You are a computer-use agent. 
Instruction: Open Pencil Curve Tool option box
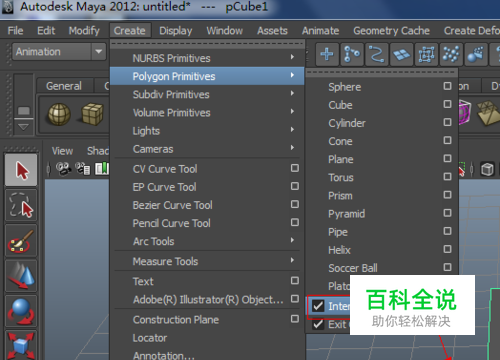pos(295,222)
